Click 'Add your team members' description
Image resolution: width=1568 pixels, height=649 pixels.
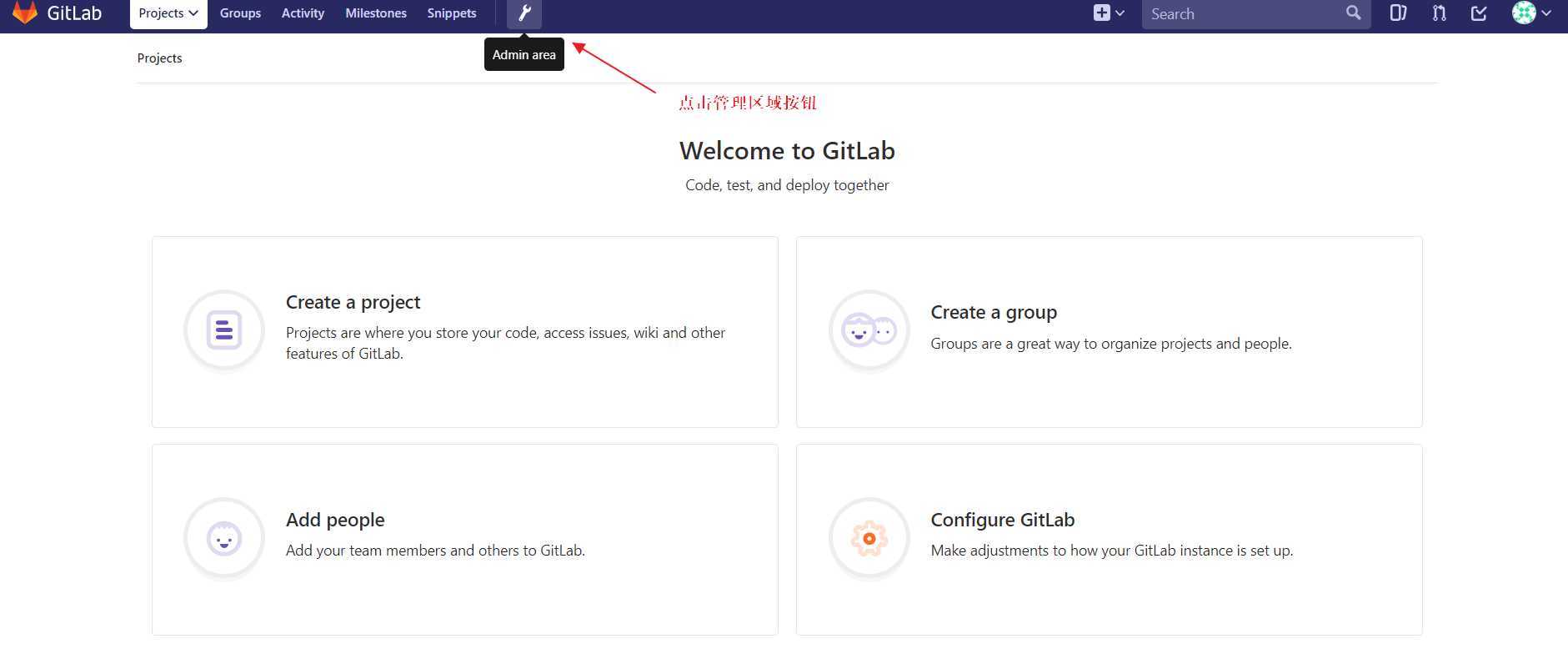click(x=435, y=551)
